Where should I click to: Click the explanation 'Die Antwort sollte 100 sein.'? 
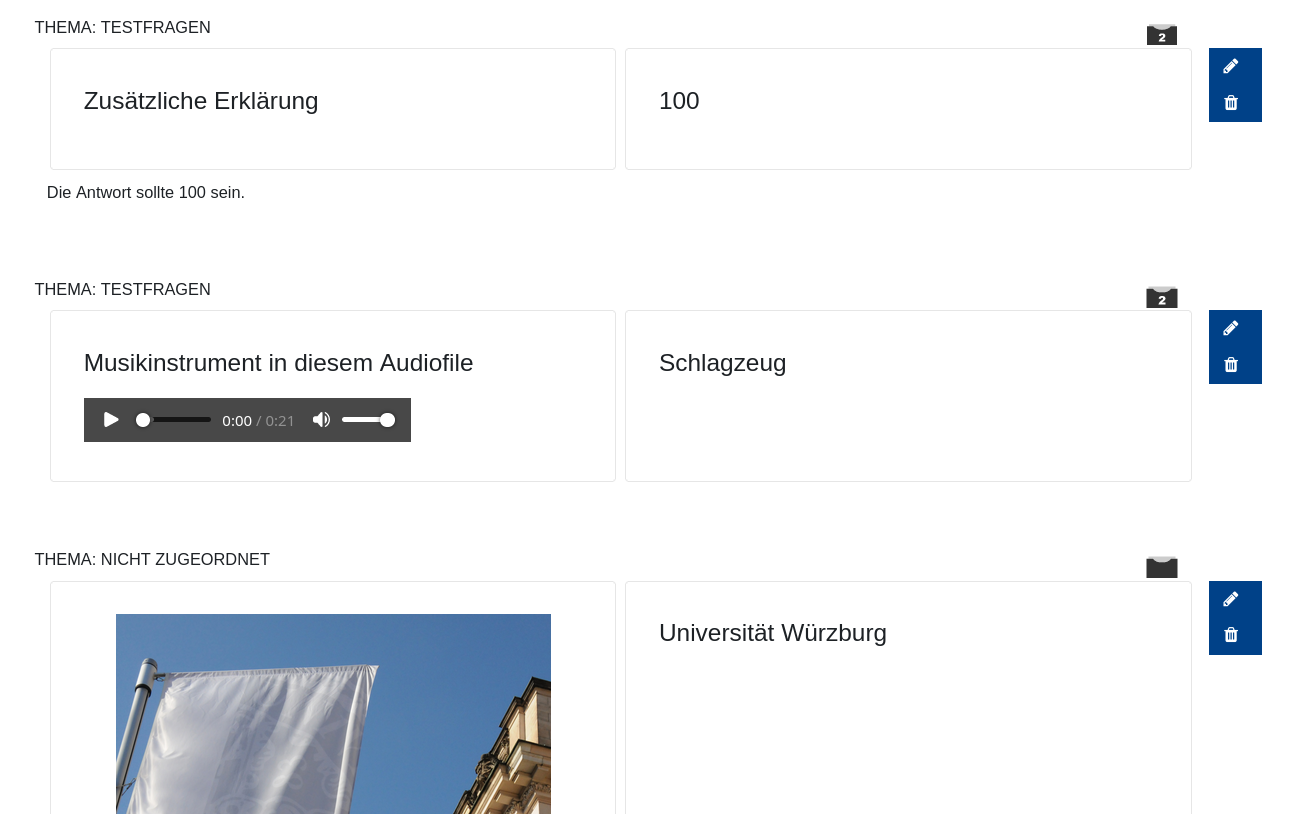146,192
